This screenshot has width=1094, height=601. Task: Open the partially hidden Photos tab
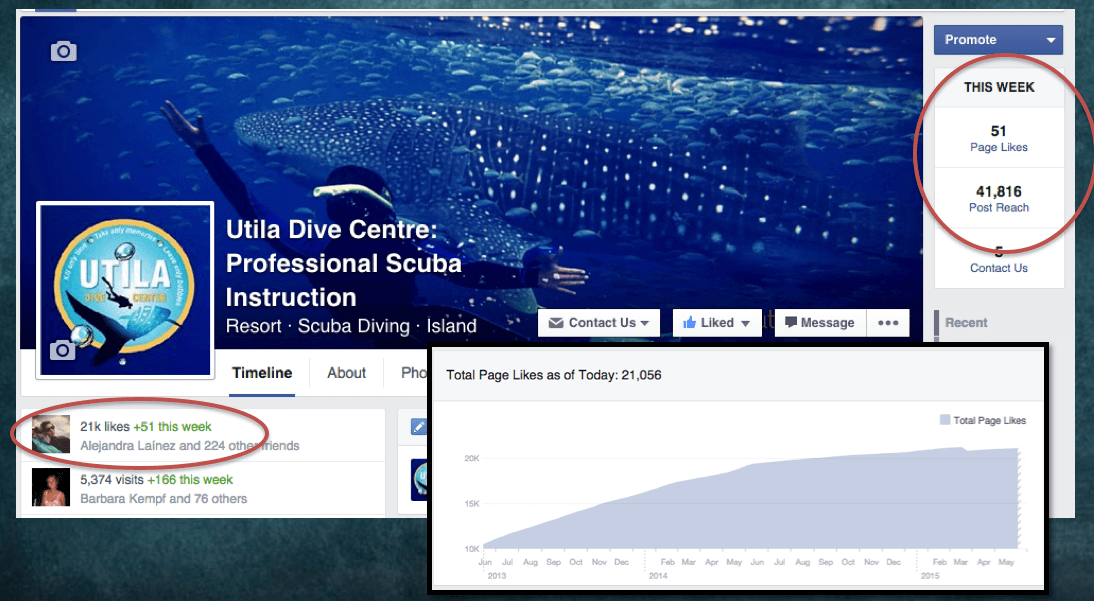click(414, 373)
